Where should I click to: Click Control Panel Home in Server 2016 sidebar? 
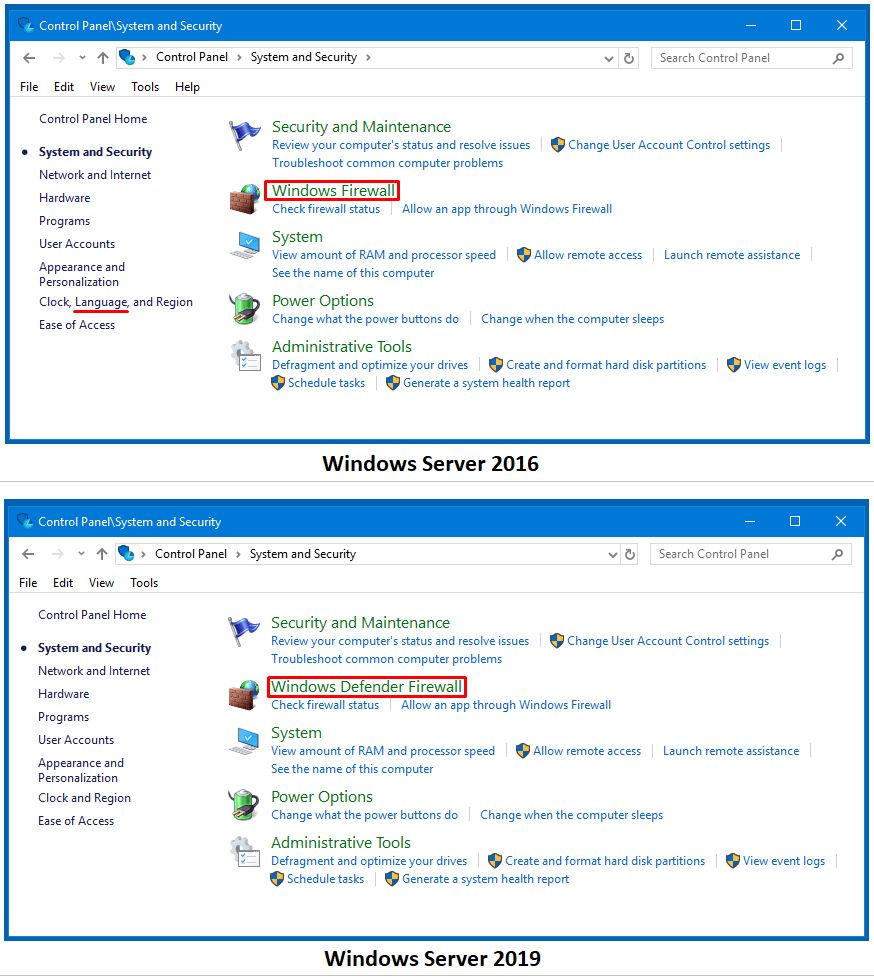tap(93, 119)
